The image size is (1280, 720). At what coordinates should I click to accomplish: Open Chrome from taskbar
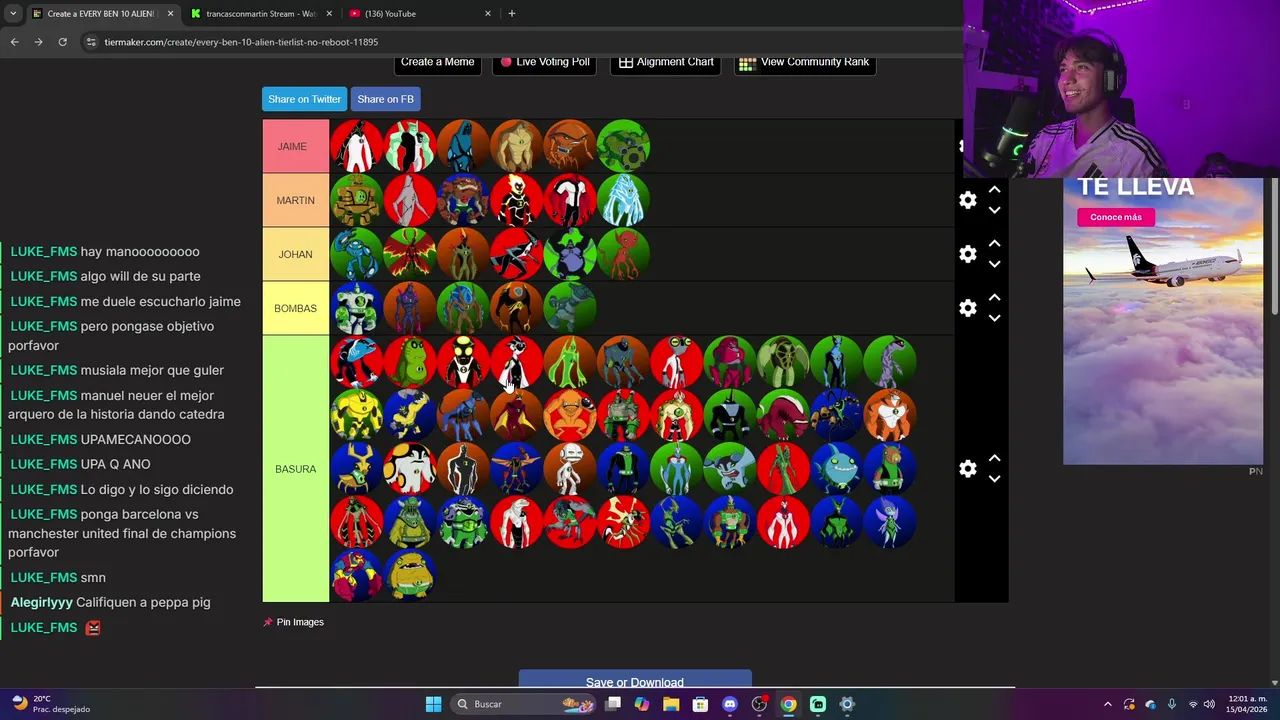click(x=788, y=704)
